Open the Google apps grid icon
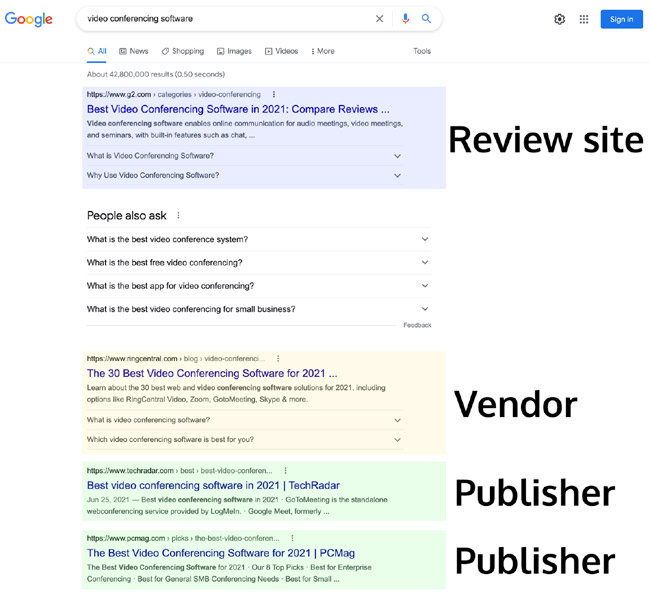Screen dimensions: 650x593 point(584,19)
